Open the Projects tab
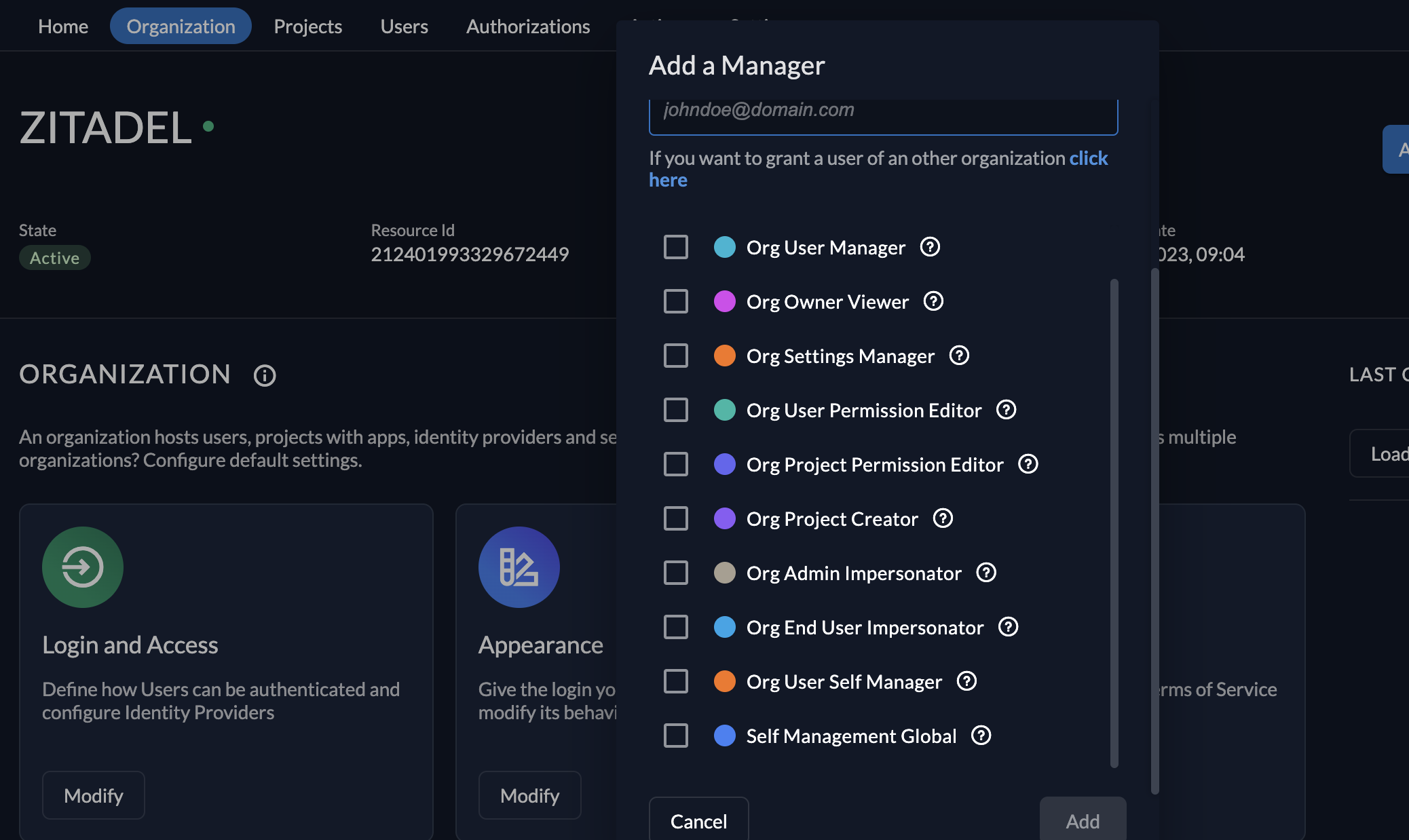This screenshot has width=1409, height=840. [x=307, y=26]
